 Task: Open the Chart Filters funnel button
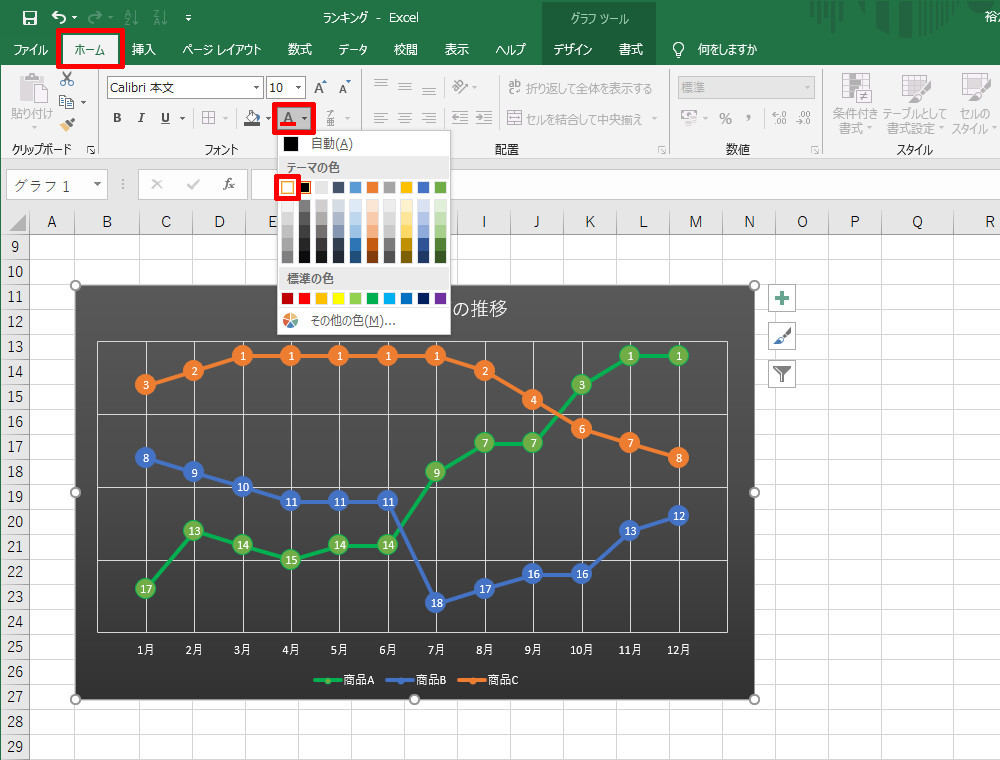(782, 374)
